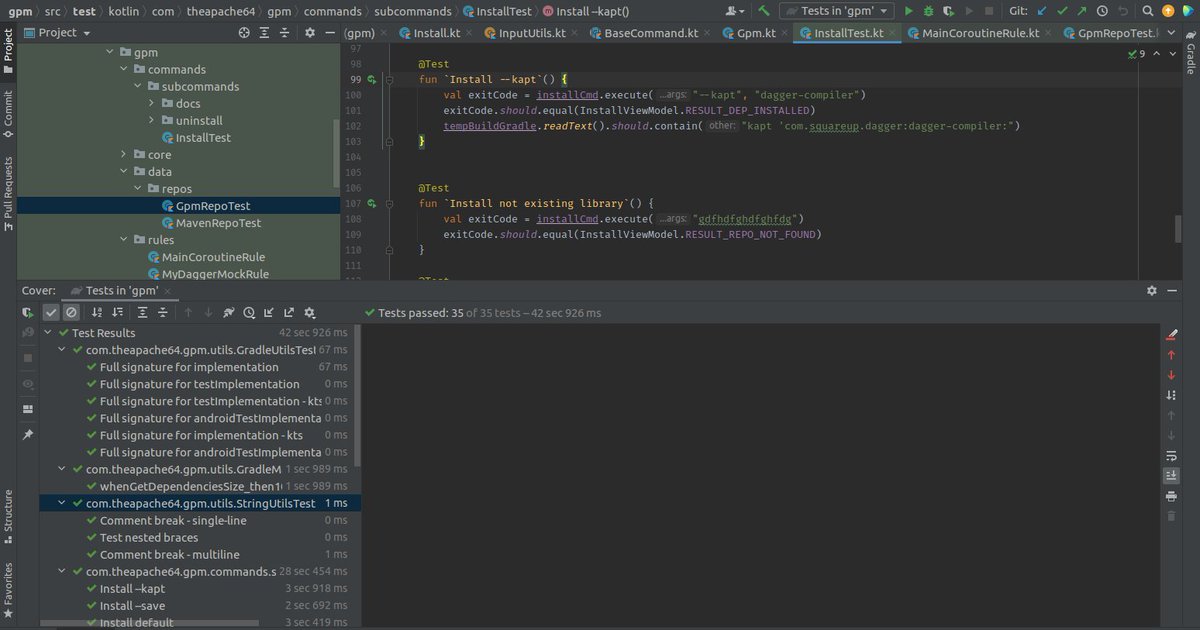Expand all in Project panel
This screenshot has height=630, width=1200.
point(265,32)
